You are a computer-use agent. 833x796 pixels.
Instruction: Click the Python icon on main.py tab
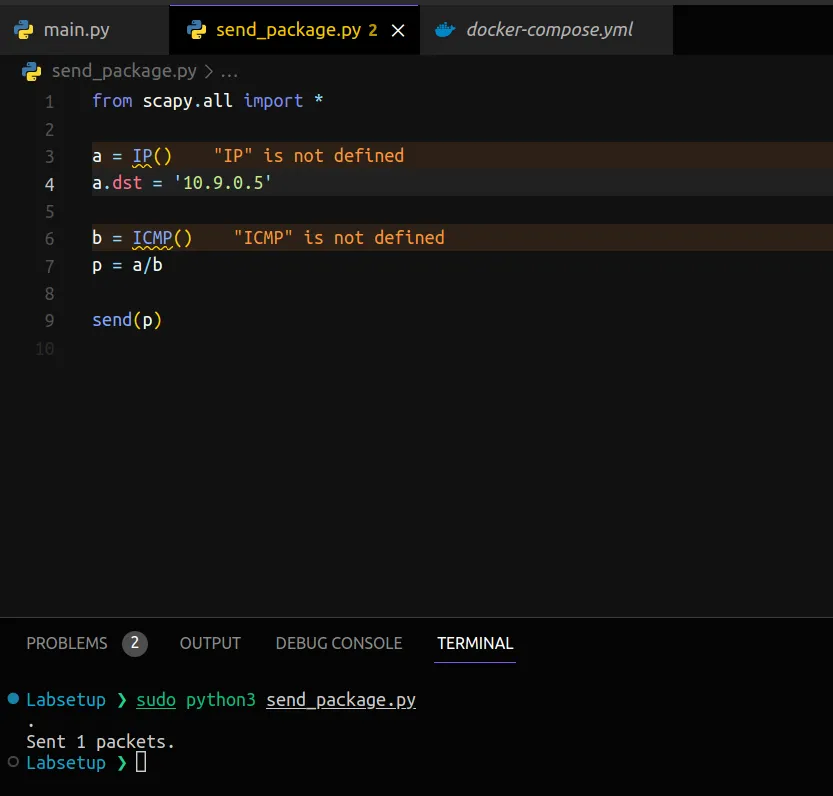[24, 30]
